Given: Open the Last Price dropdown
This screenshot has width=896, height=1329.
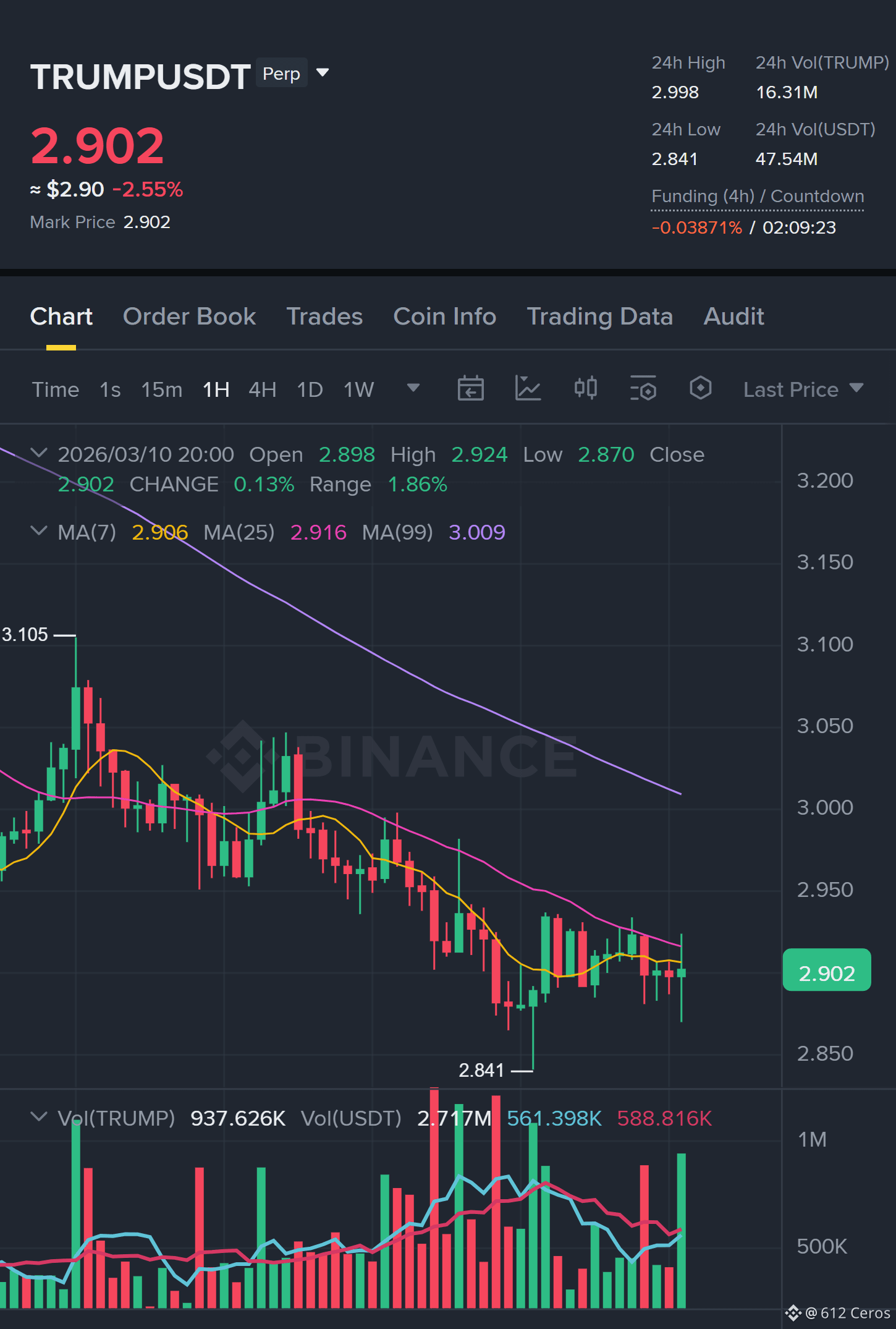Looking at the screenshot, I should point(803,389).
